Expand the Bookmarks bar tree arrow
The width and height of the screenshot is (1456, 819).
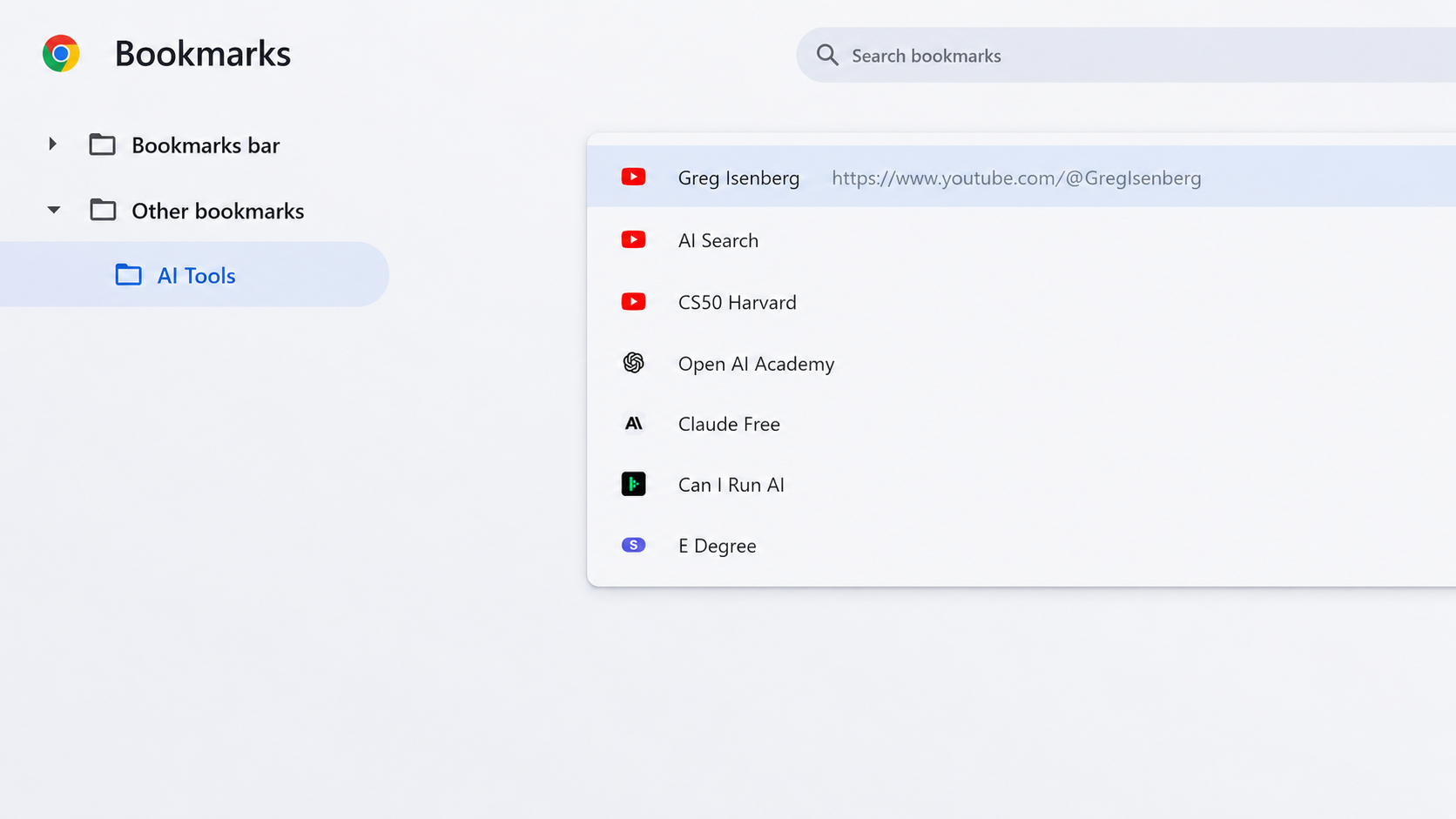click(x=52, y=144)
